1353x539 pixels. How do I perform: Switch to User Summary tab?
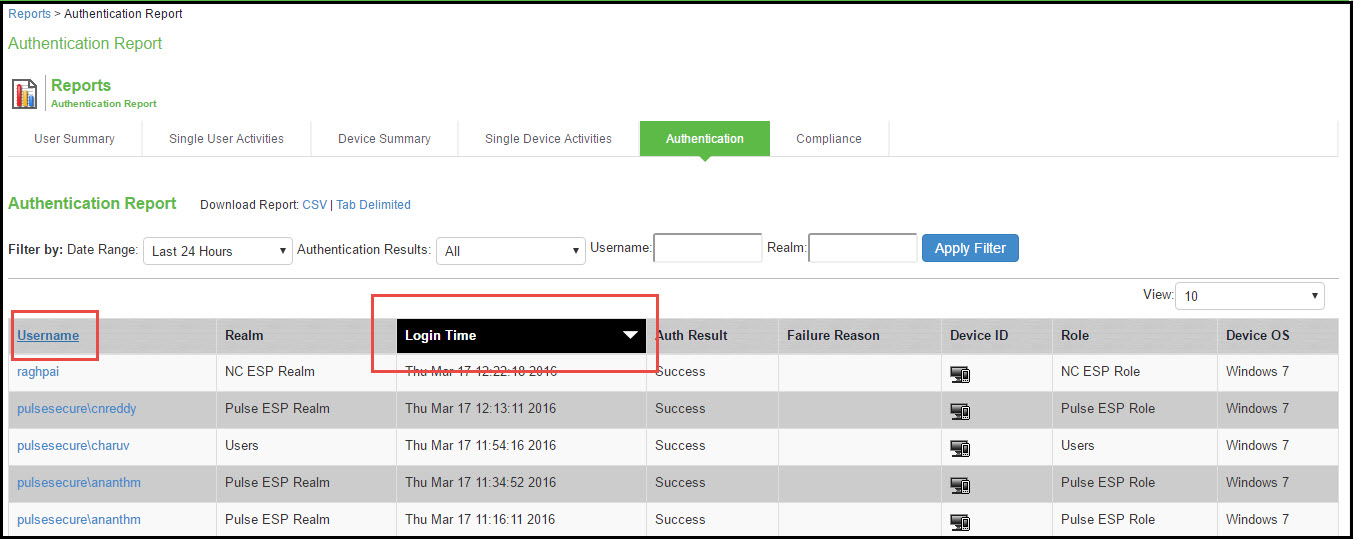74,139
